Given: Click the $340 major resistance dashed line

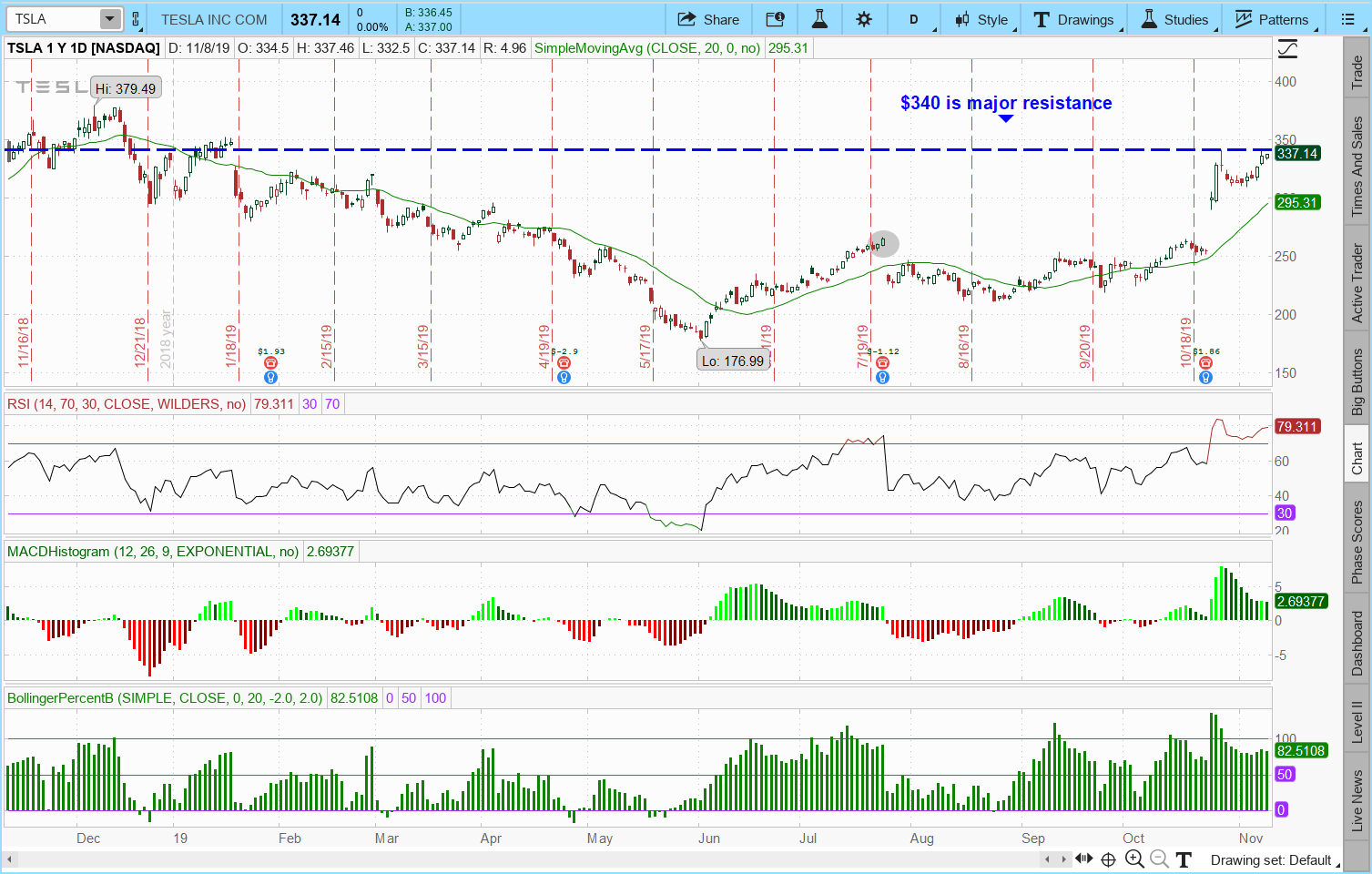Looking at the screenshot, I should point(637,149).
